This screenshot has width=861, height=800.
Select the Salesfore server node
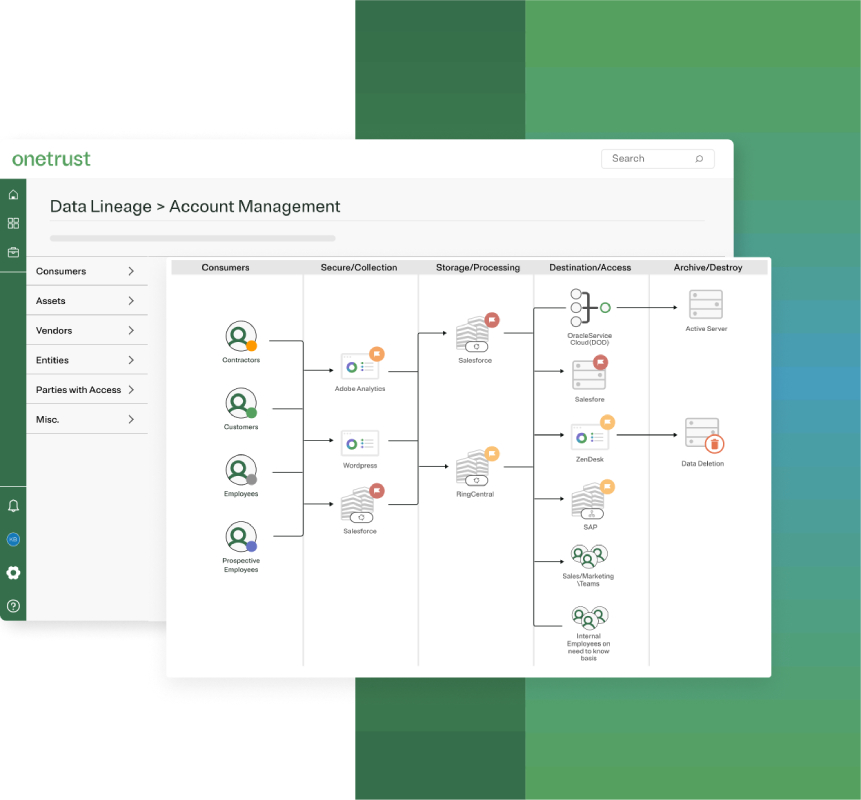click(x=590, y=380)
